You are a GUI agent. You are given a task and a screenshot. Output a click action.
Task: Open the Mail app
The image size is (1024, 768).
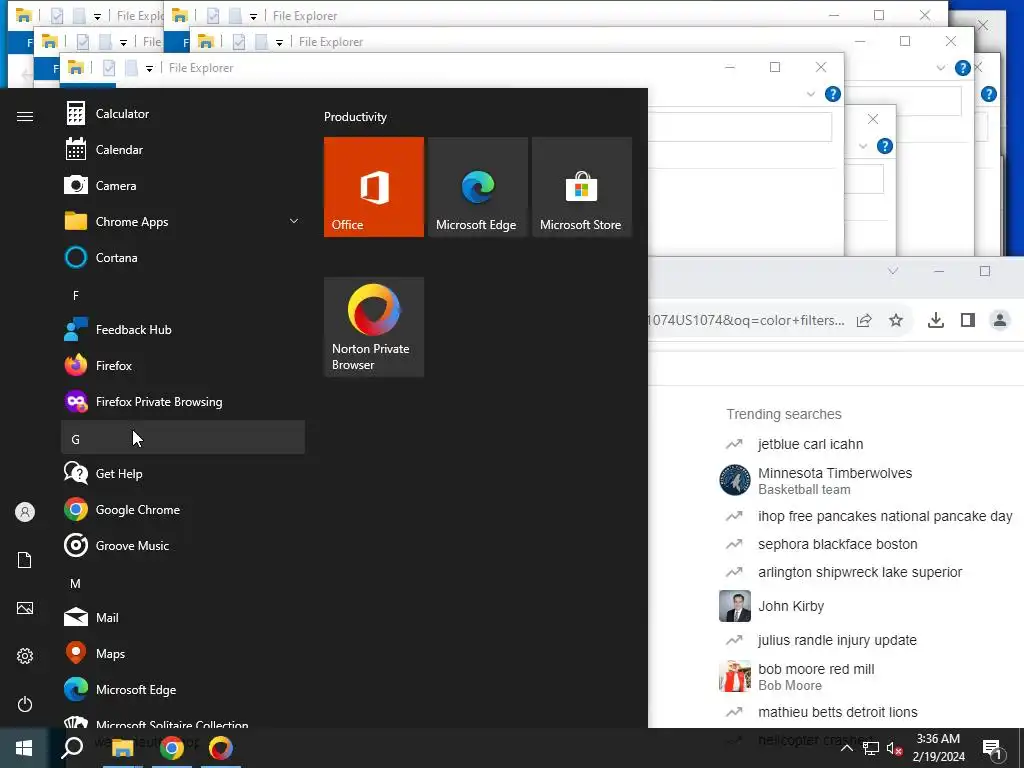pyautogui.click(x=183, y=617)
